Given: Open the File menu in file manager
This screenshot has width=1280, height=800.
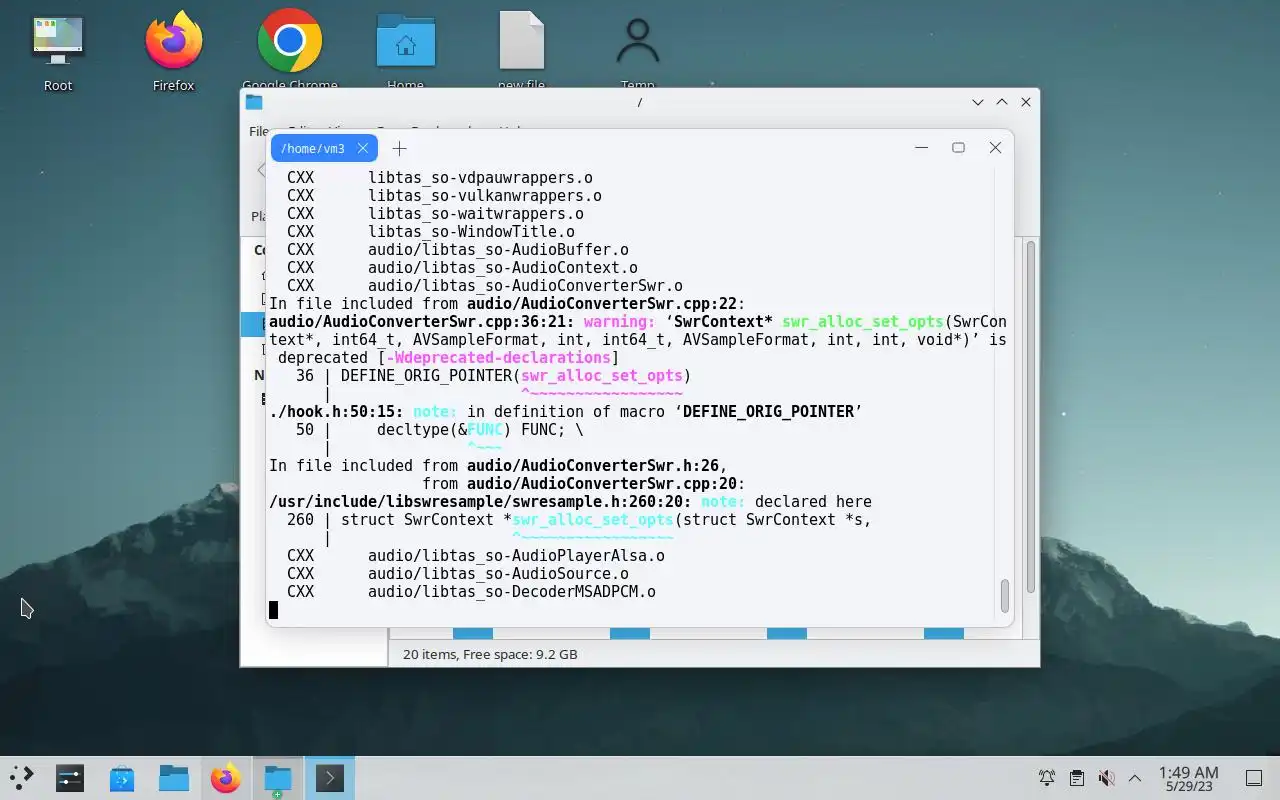Looking at the screenshot, I should point(258,131).
